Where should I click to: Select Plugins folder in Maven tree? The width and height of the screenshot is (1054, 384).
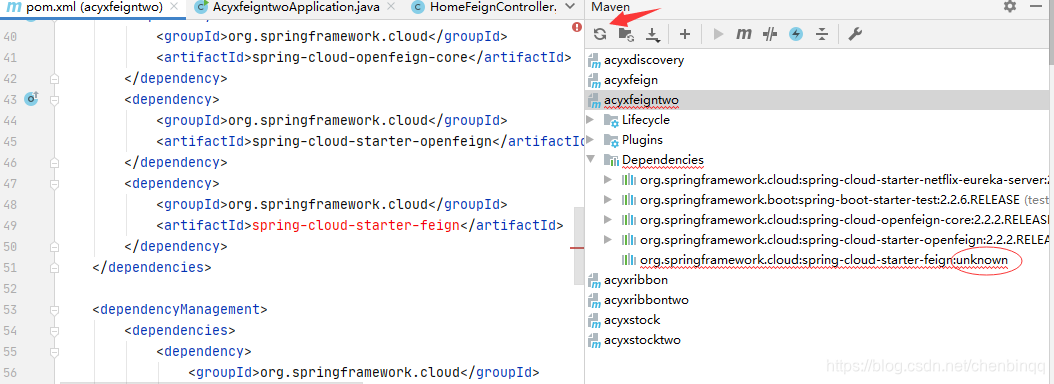click(x=642, y=140)
